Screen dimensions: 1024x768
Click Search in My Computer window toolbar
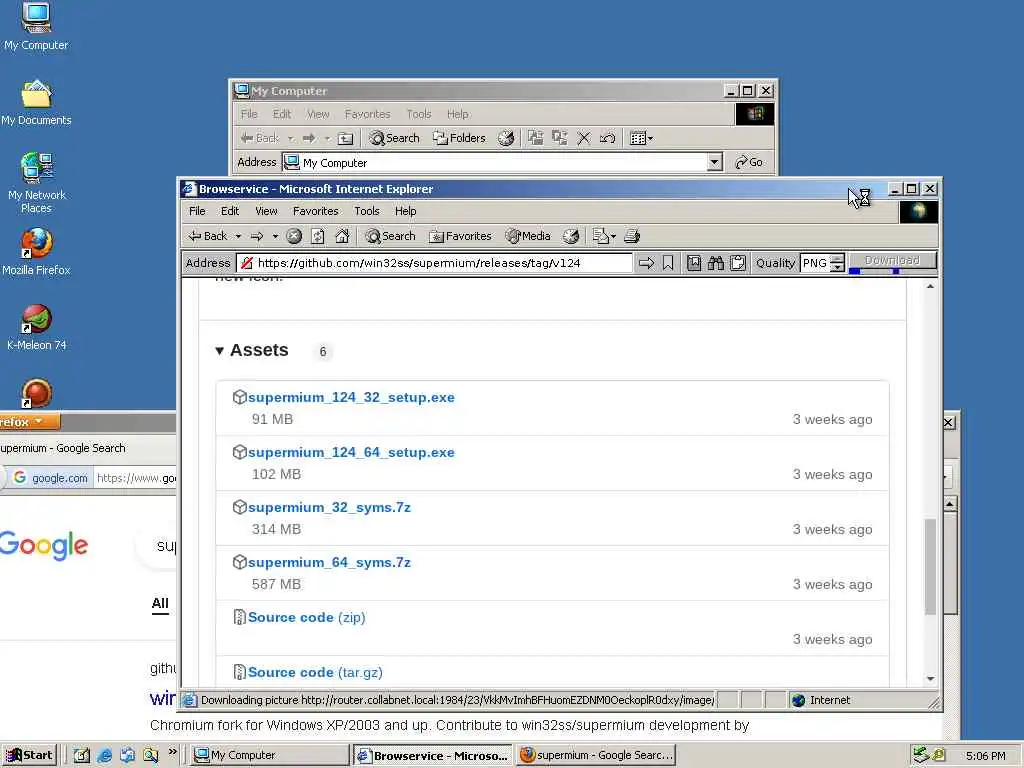pos(394,138)
